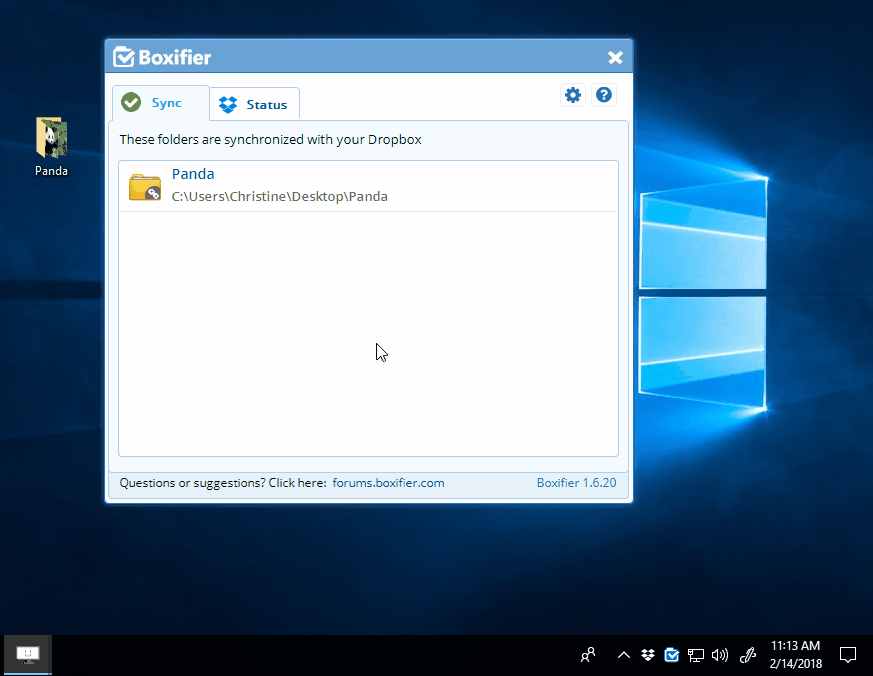Click the Sync tab green checkmark icon

pyautogui.click(x=131, y=102)
